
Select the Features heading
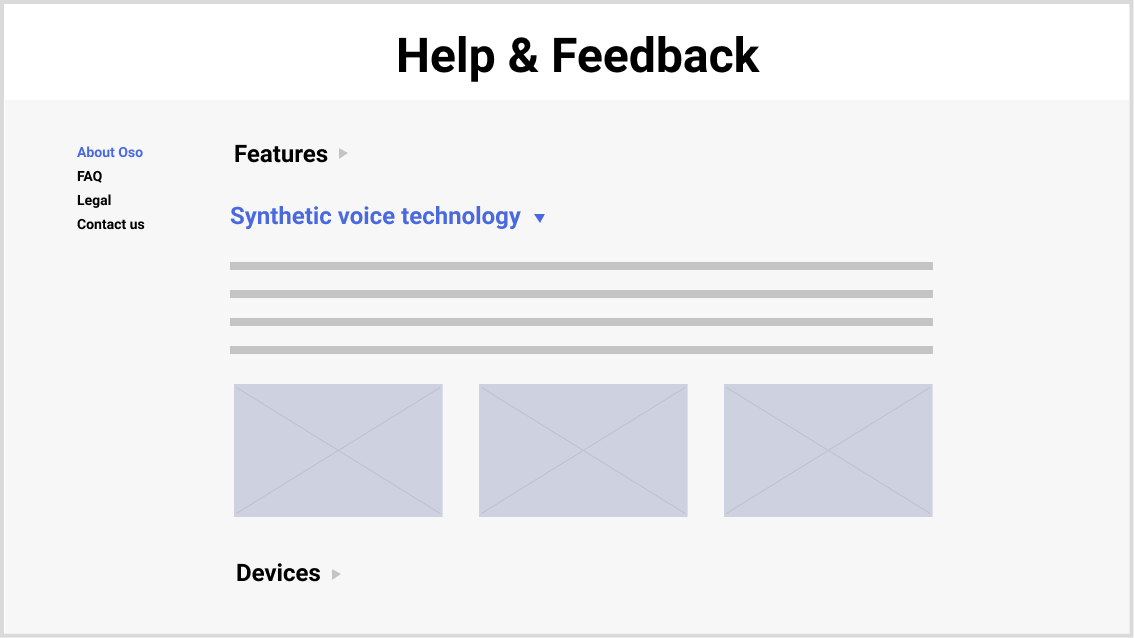(280, 154)
